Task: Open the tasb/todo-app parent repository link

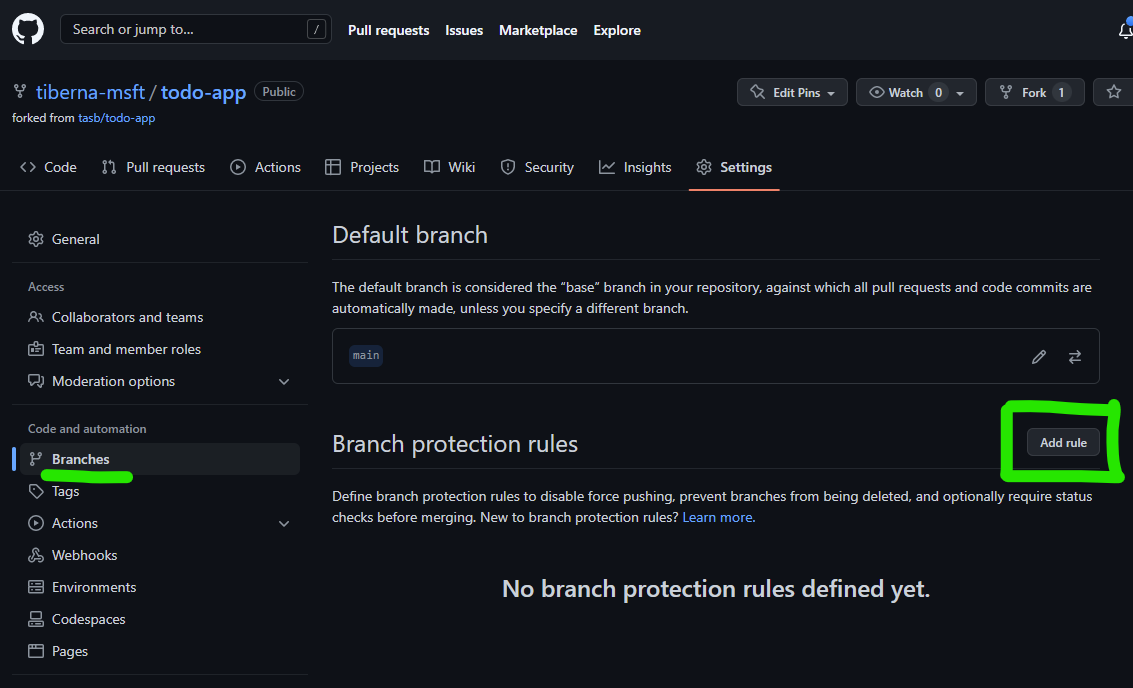Action: pos(116,118)
